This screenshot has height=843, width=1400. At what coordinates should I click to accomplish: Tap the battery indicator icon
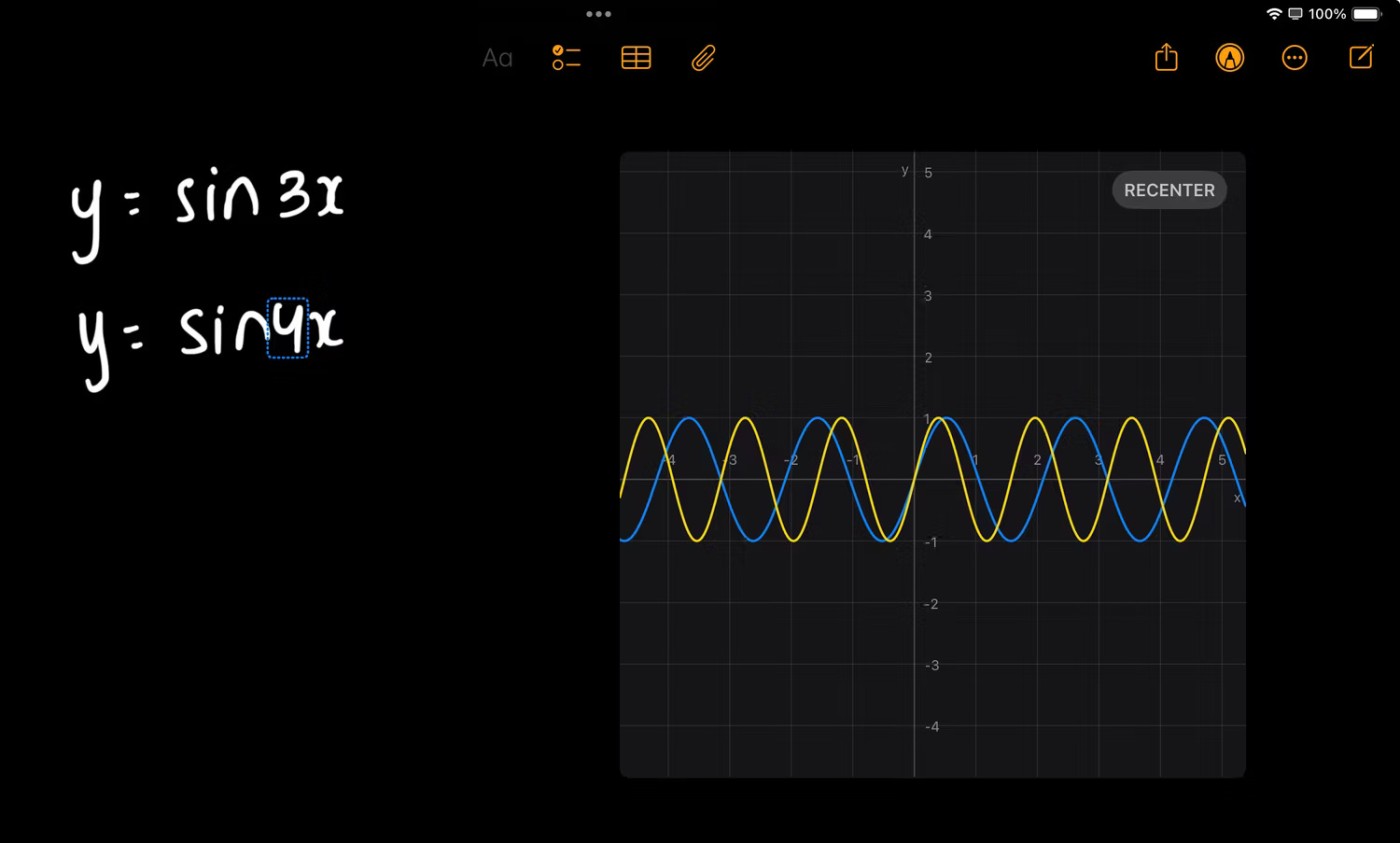pos(1366,14)
